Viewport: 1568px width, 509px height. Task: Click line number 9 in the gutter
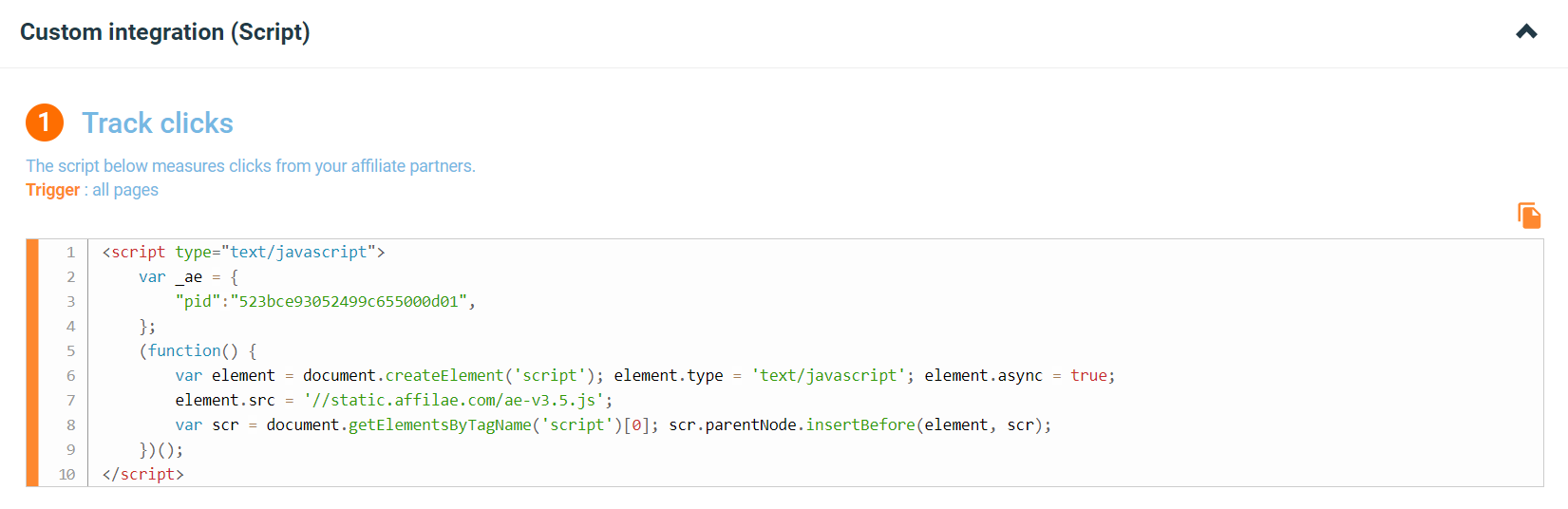click(x=70, y=449)
